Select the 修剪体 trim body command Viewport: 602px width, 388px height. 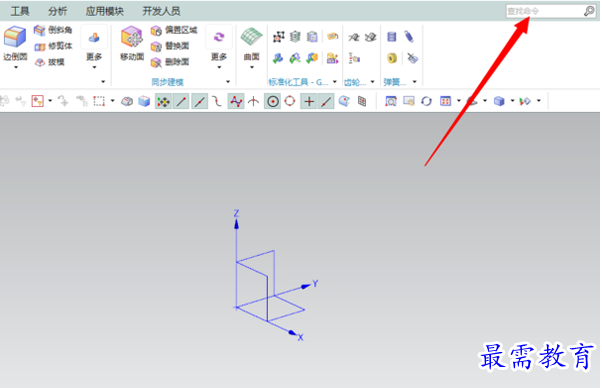point(53,46)
